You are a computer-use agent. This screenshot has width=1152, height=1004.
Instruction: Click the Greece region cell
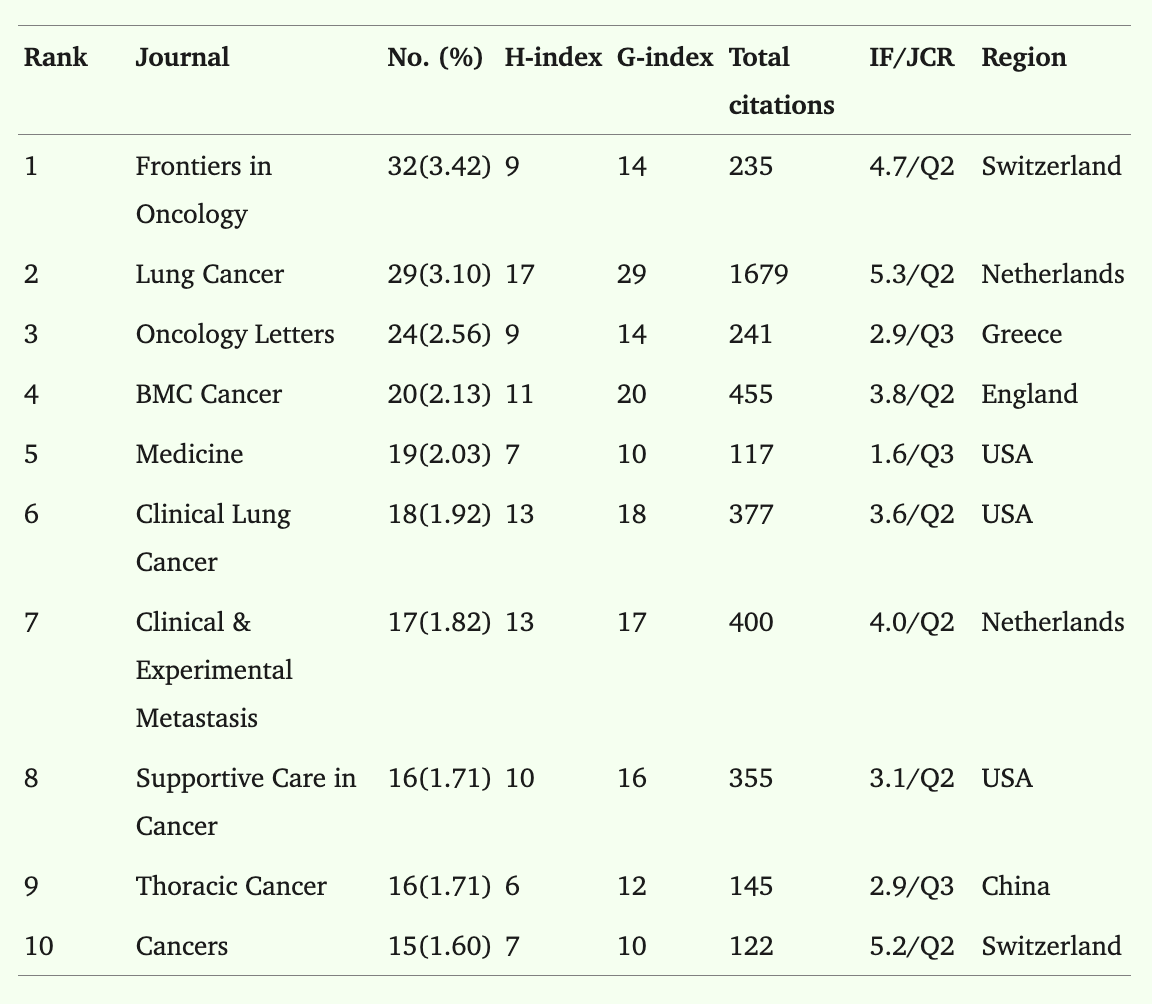pyautogui.click(x=1021, y=335)
